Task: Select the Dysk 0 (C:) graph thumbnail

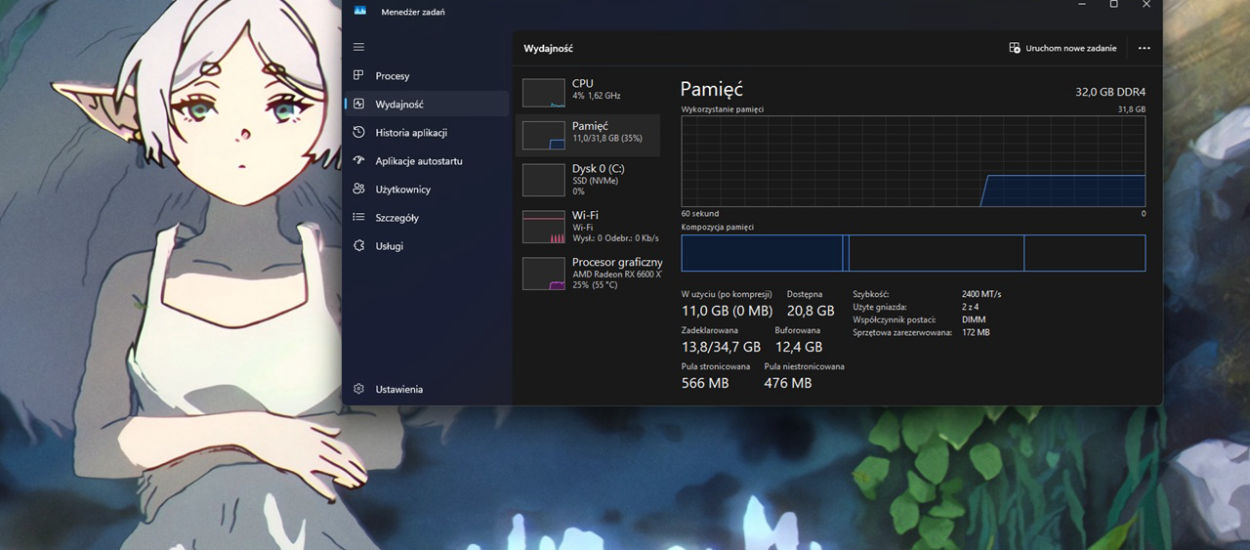Action: click(x=544, y=180)
